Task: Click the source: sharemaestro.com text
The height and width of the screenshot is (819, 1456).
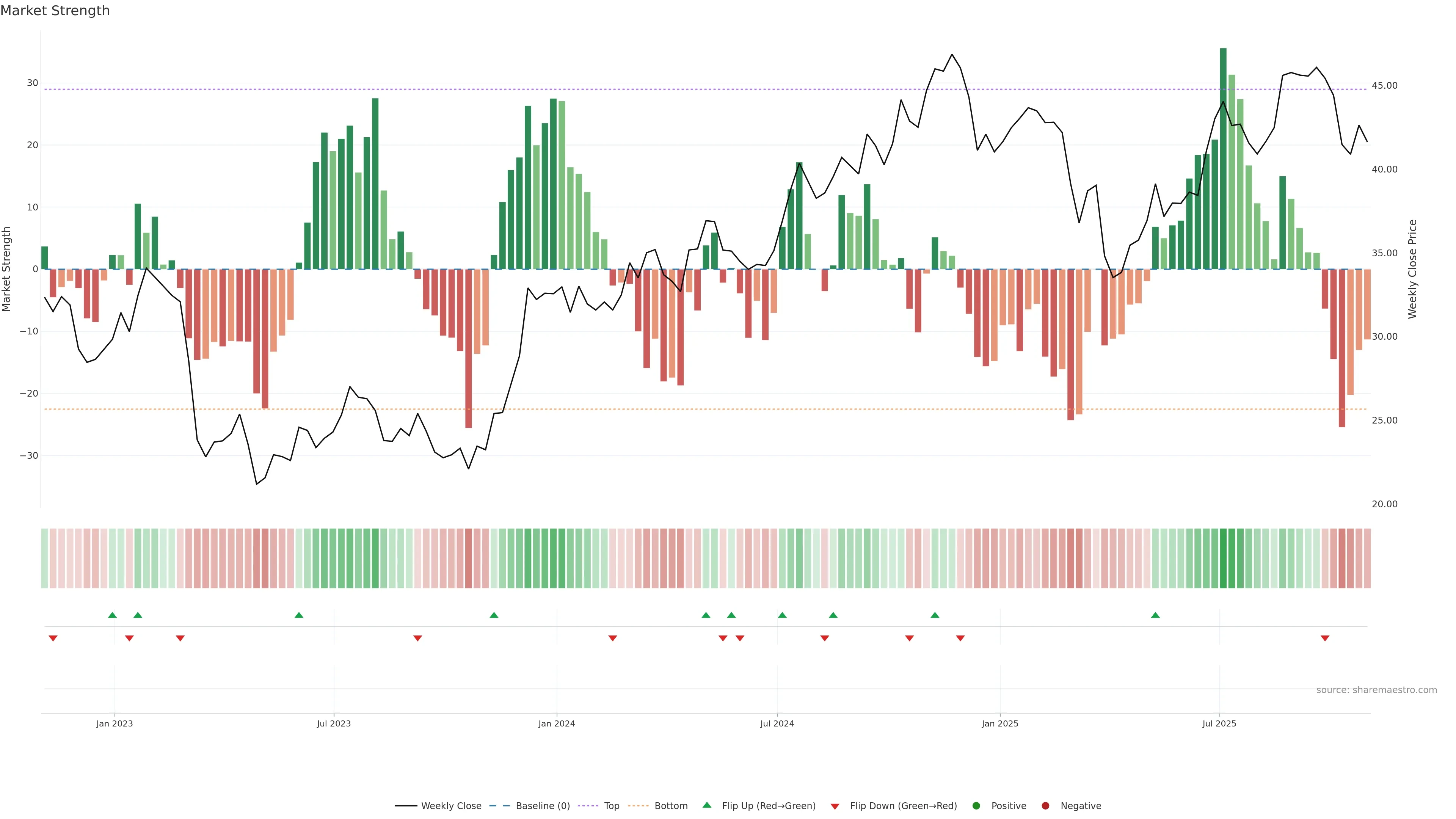Action: click(1376, 690)
